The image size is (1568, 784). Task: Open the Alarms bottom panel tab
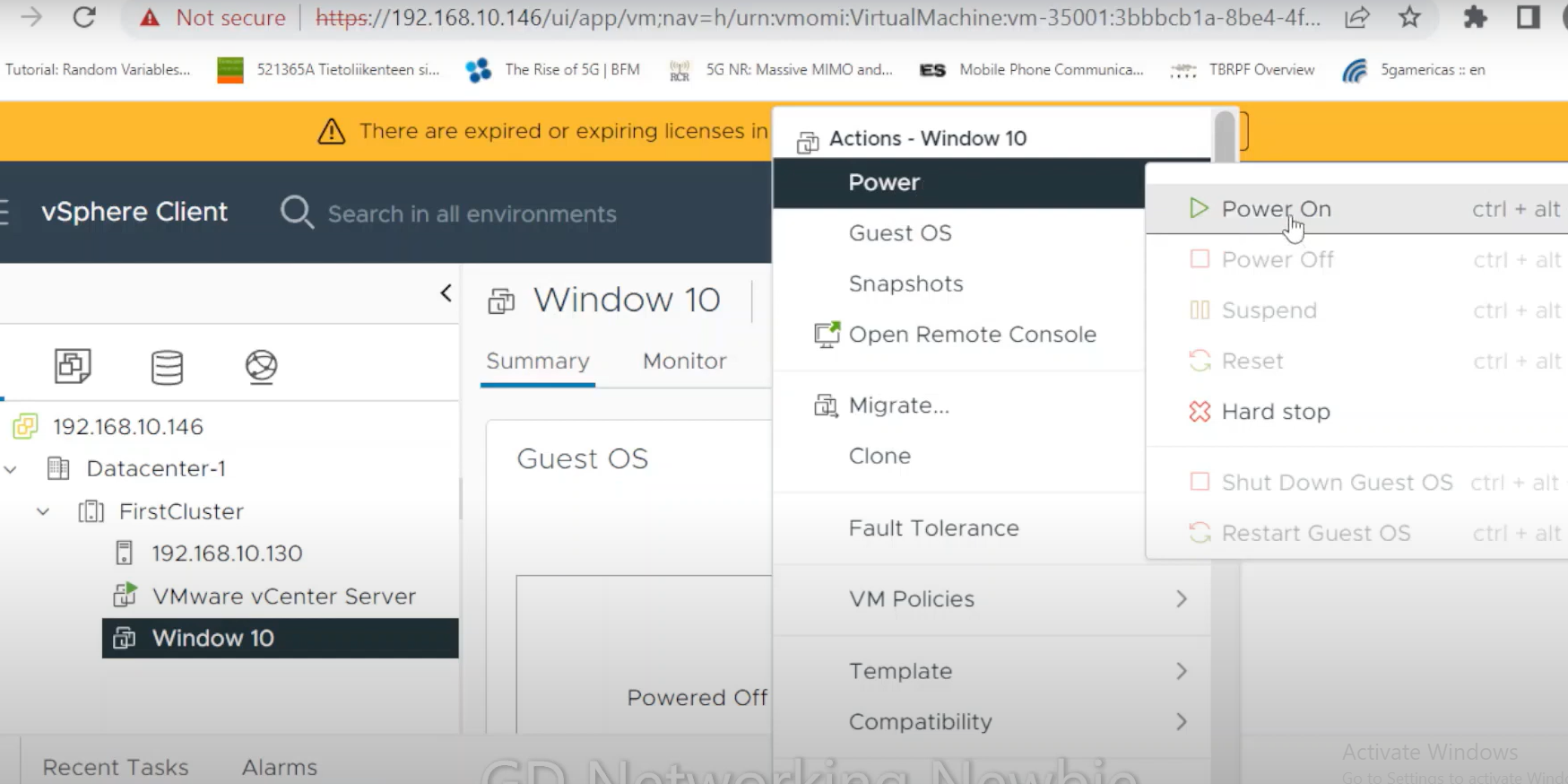(x=280, y=767)
